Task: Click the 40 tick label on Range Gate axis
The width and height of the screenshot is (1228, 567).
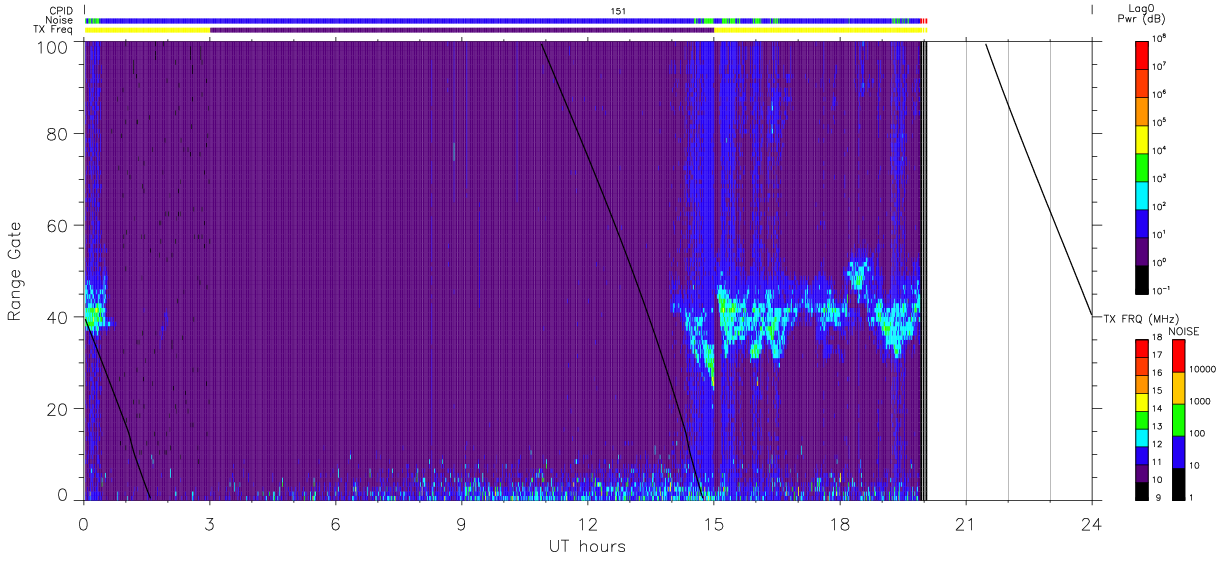Action: click(58, 317)
